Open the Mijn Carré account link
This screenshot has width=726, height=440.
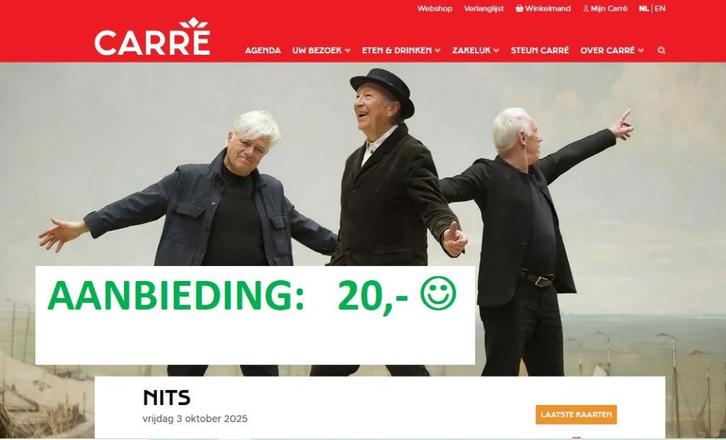(605, 8)
